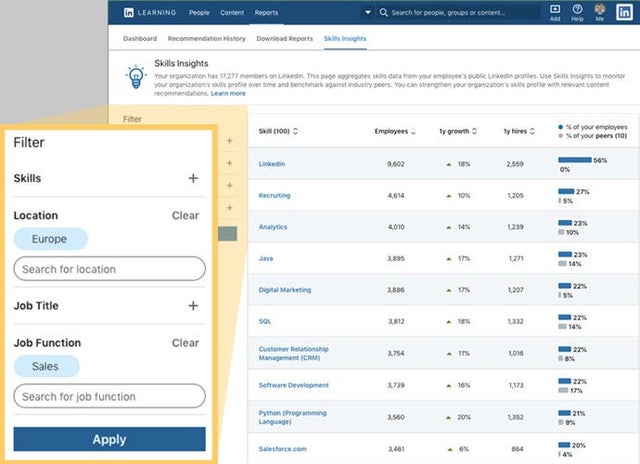Remove the Sales job function chip
The image size is (640, 464).
(46, 366)
